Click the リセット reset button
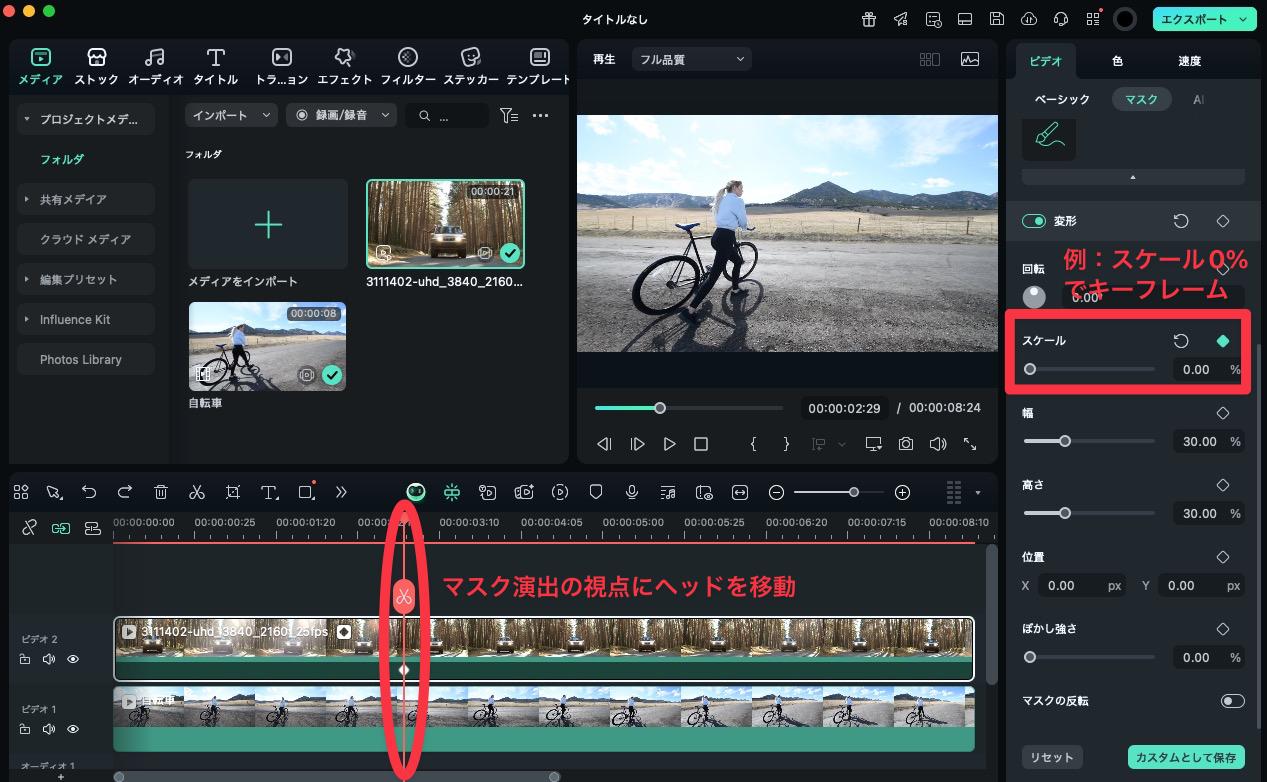This screenshot has width=1267, height=782. click(1052, 757)
